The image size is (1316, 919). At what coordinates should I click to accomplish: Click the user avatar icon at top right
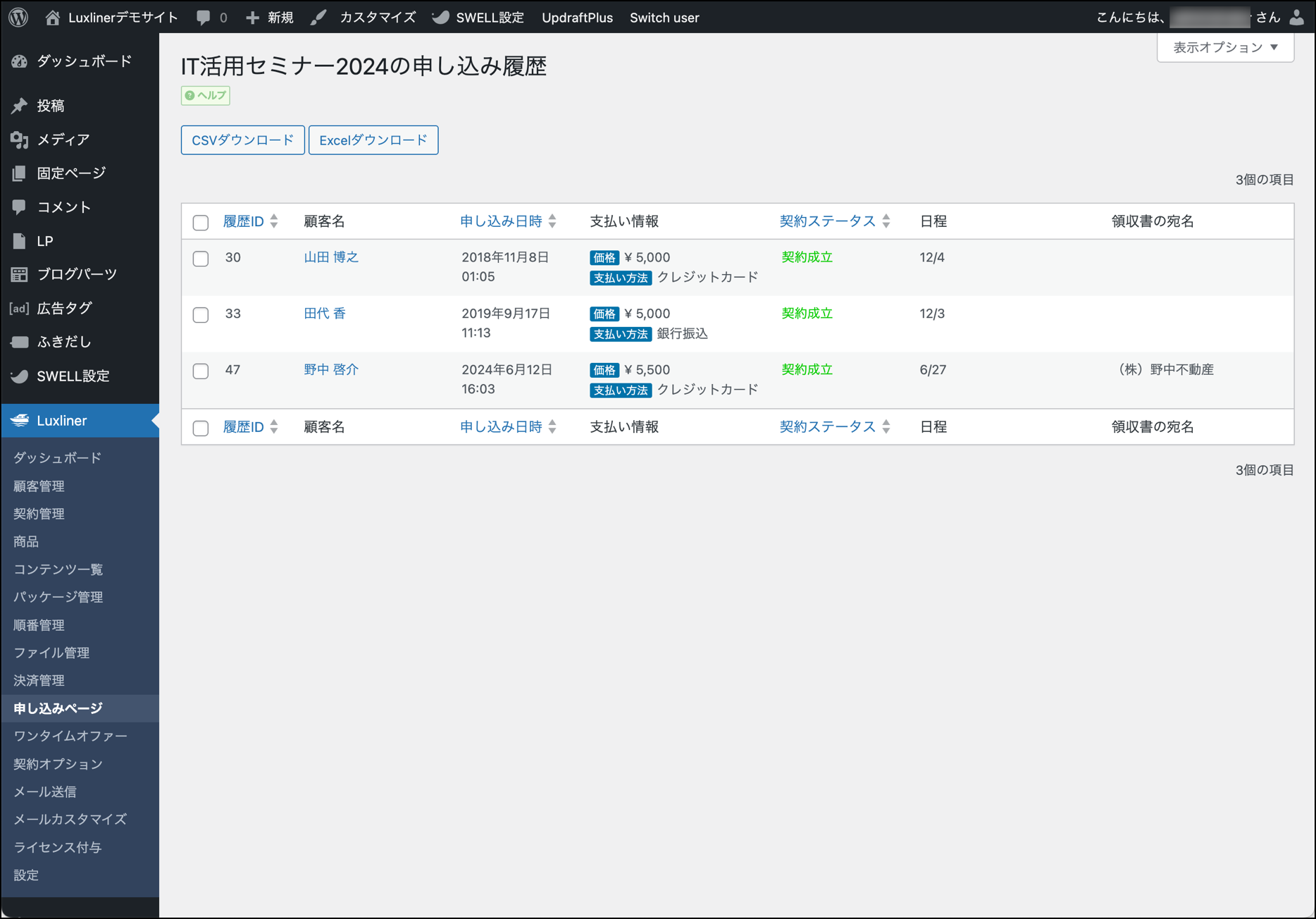point(1296,18)
